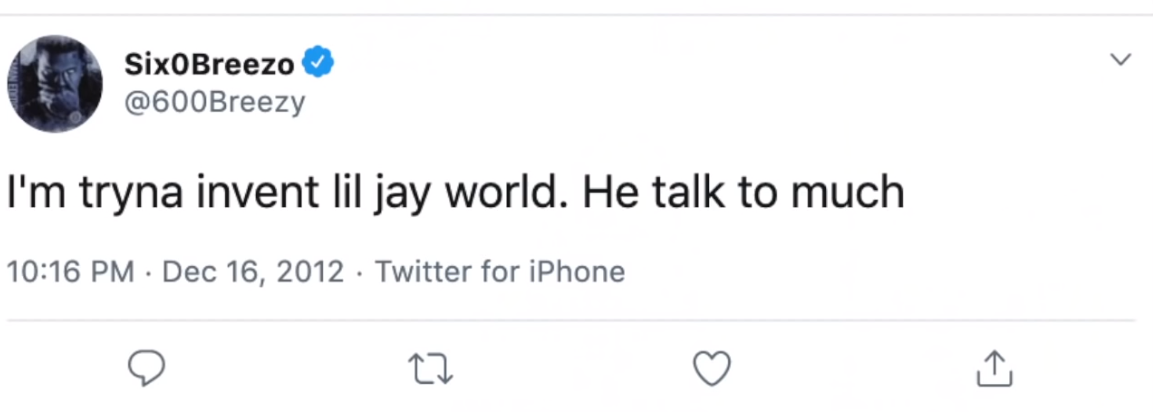Open the Twitter for iPhone source link

coord(499,272)
